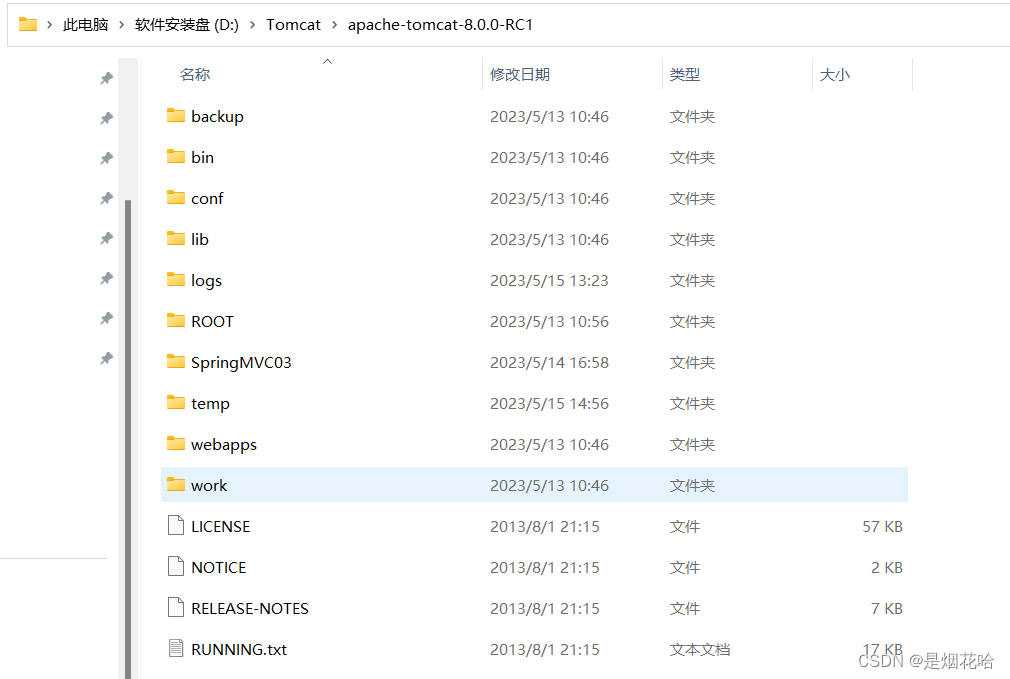
Task: Click the backup folder icon
Action: (x=176, y=116)
